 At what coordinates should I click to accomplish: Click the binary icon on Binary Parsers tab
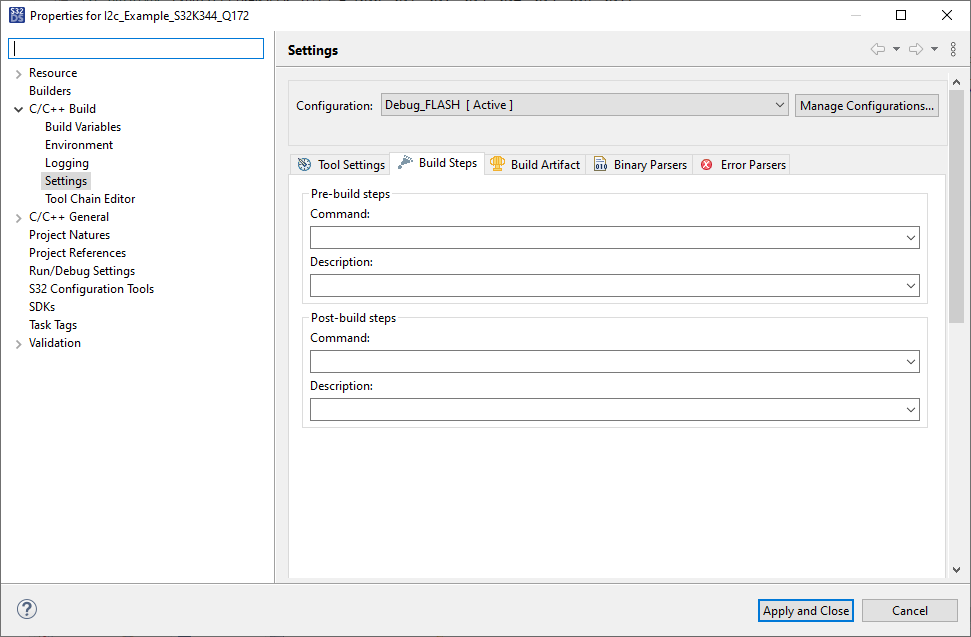599,164
